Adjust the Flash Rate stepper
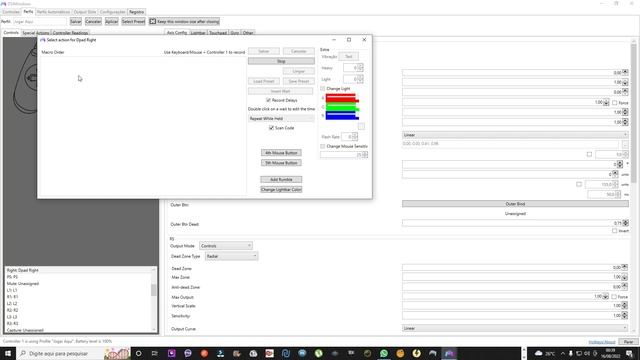640x360 pixels. (x=354, y=136)
